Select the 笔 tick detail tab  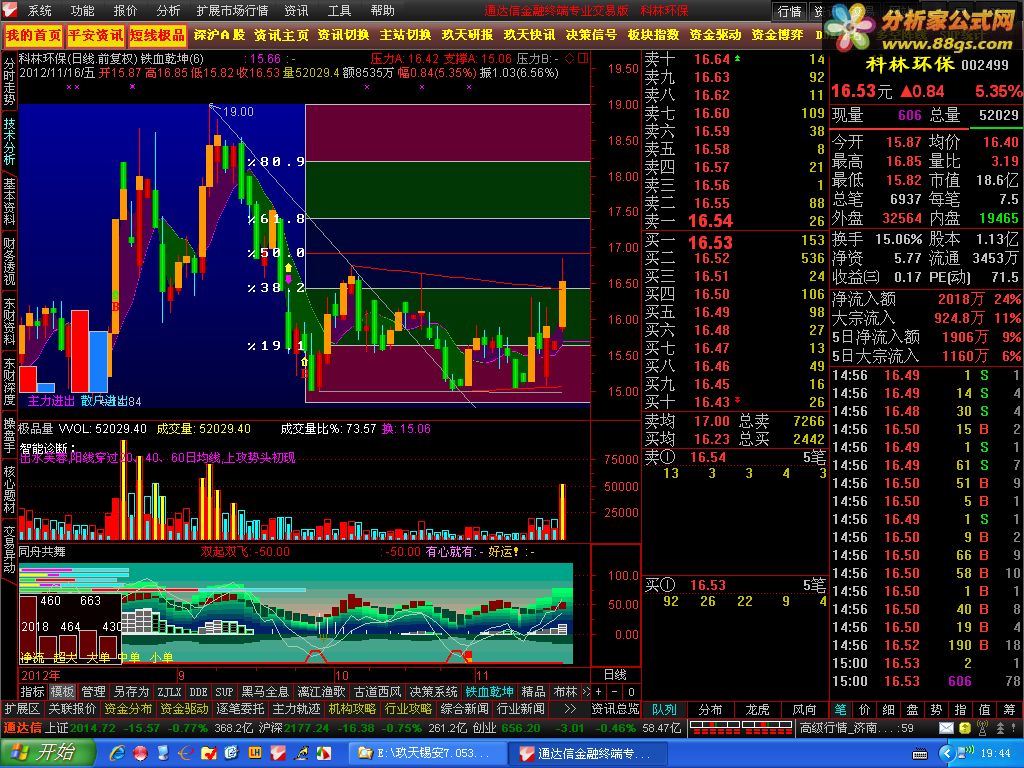coord(840,709)
